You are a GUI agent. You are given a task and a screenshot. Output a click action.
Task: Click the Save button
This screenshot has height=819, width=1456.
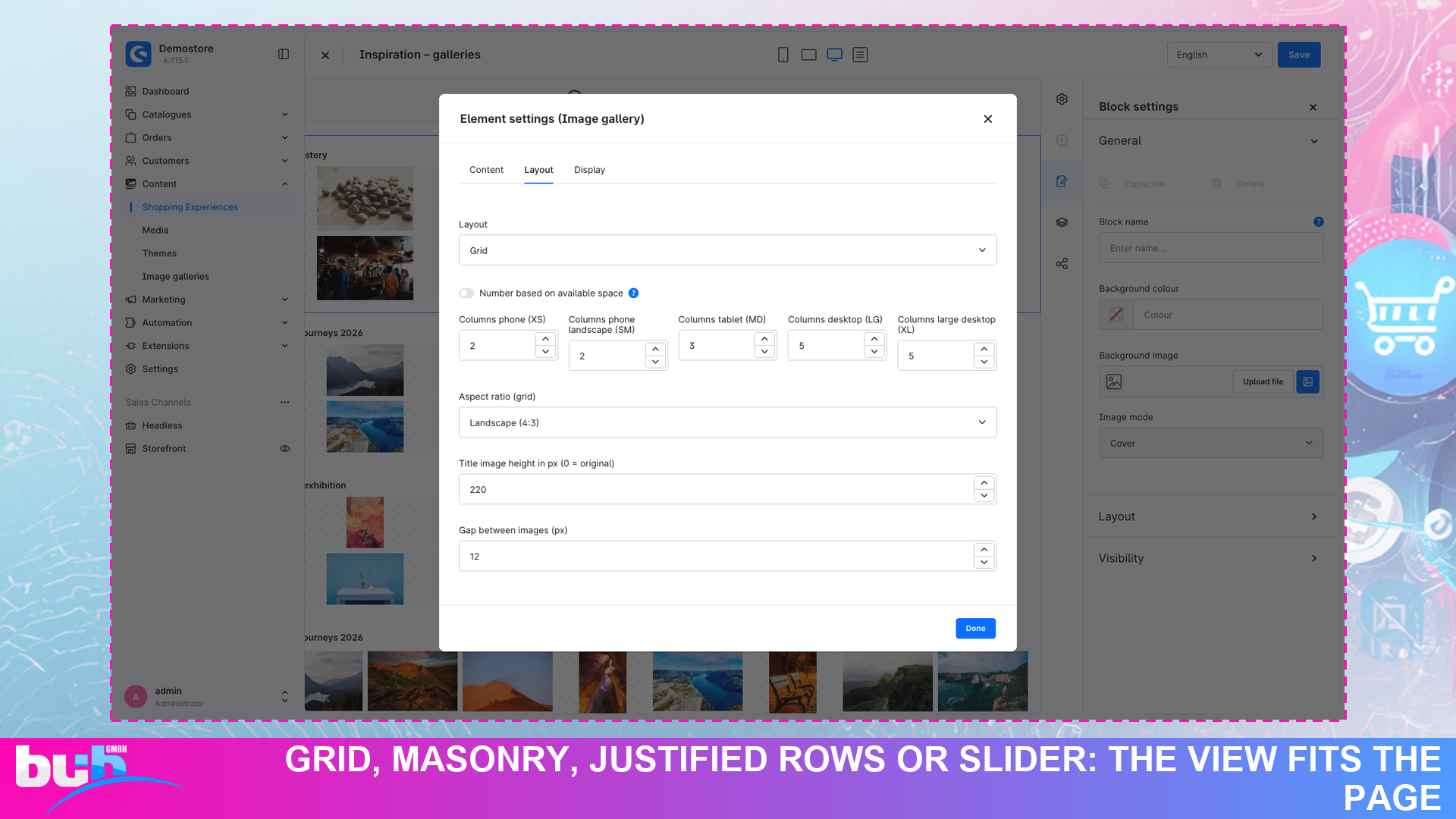pyautogui.click(x=1298, y=55)
